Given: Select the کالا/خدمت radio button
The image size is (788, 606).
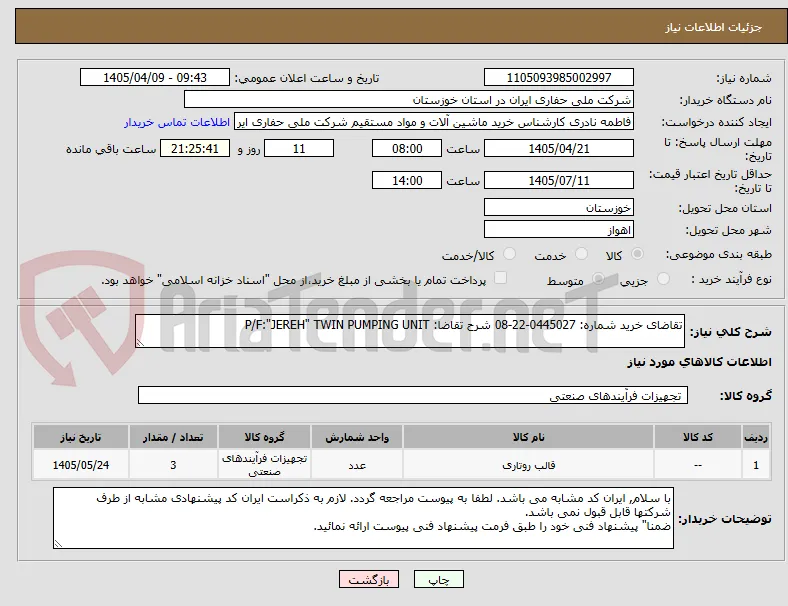Looking at the screenshot, I should (509, 254).
